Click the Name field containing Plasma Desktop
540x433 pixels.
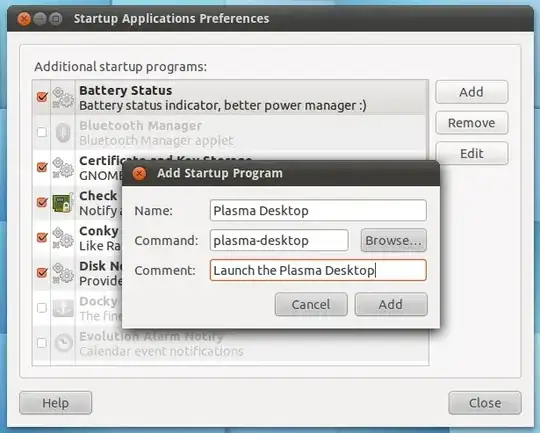(x=318, y=210)
